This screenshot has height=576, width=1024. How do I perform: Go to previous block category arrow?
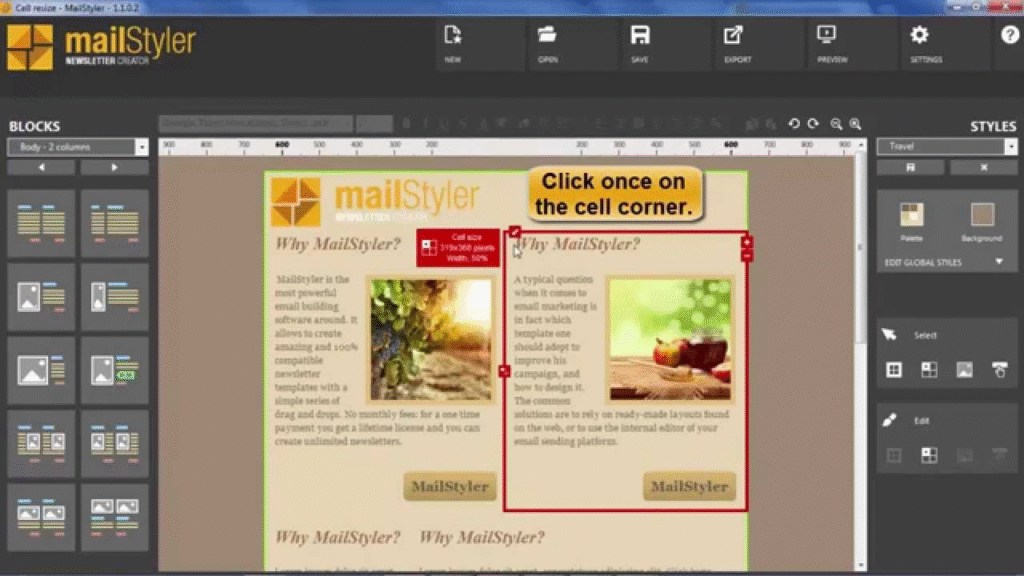point(42,167)
